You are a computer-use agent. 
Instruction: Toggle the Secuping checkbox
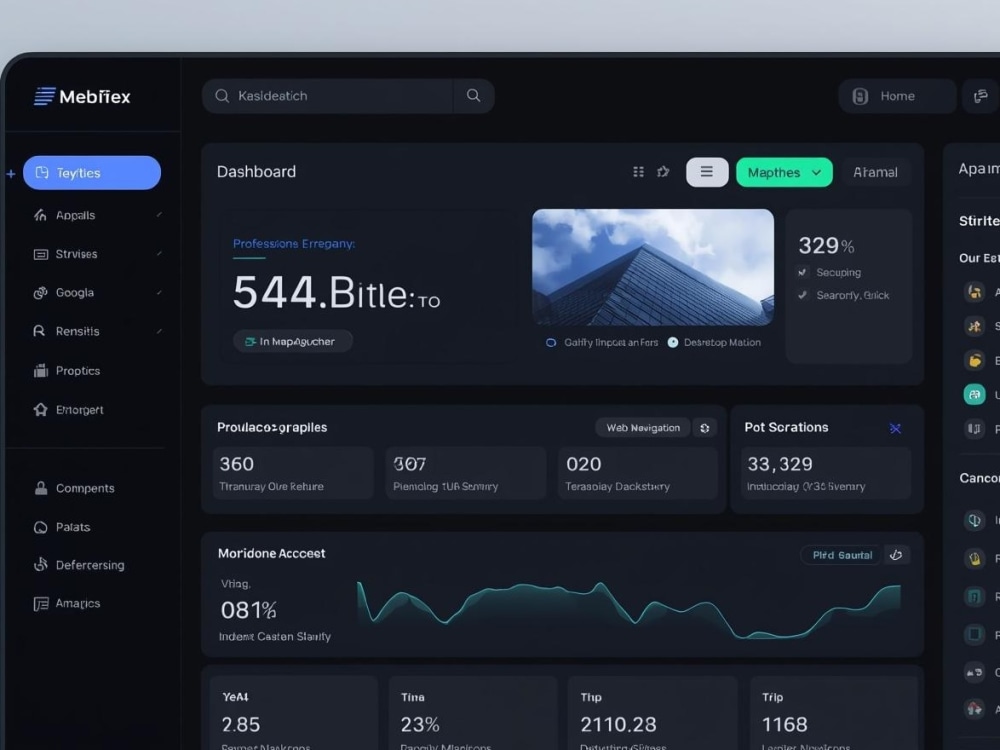[x=802, y=272]
